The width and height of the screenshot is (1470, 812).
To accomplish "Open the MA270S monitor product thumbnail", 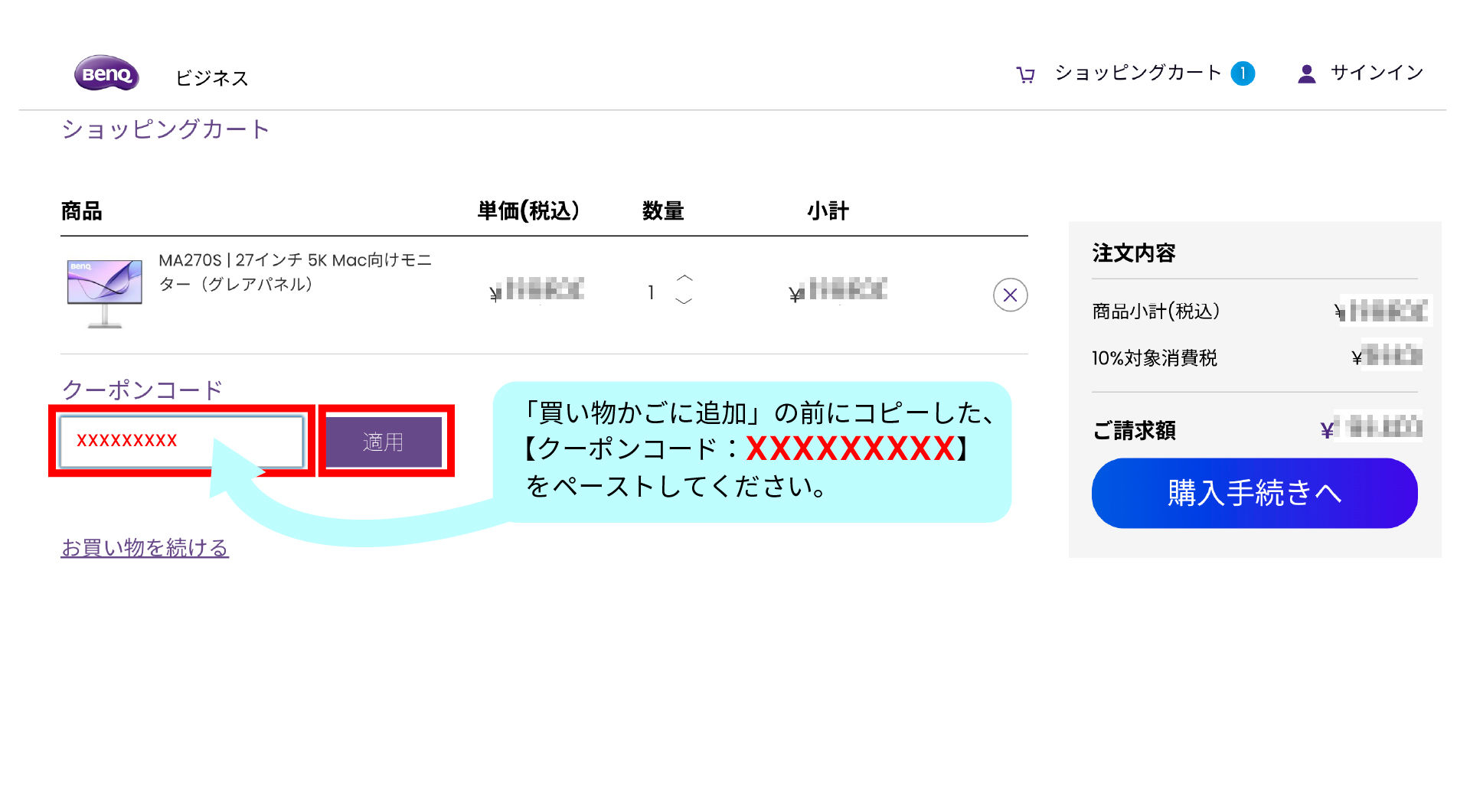I will click(x=105, y=293).
